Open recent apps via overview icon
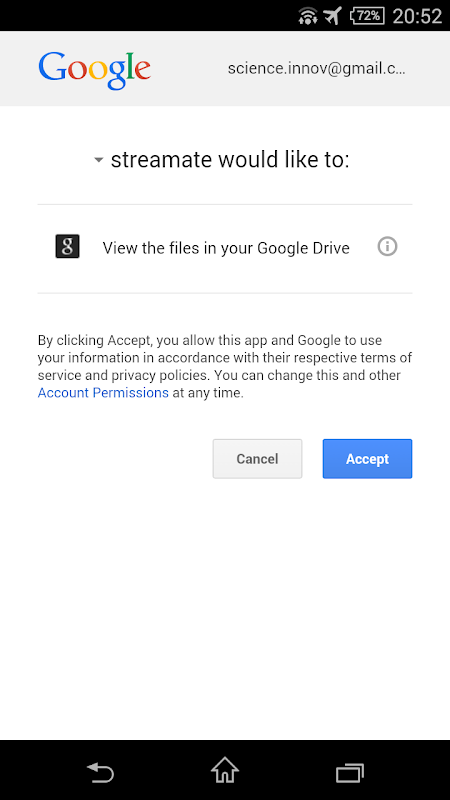The image size is (450, 800). click(350, 772)
